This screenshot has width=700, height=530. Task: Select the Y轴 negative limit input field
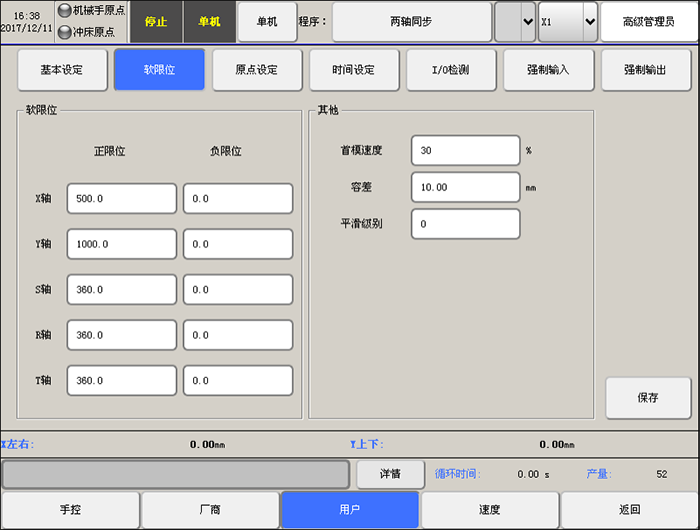(x=237, y=244)
